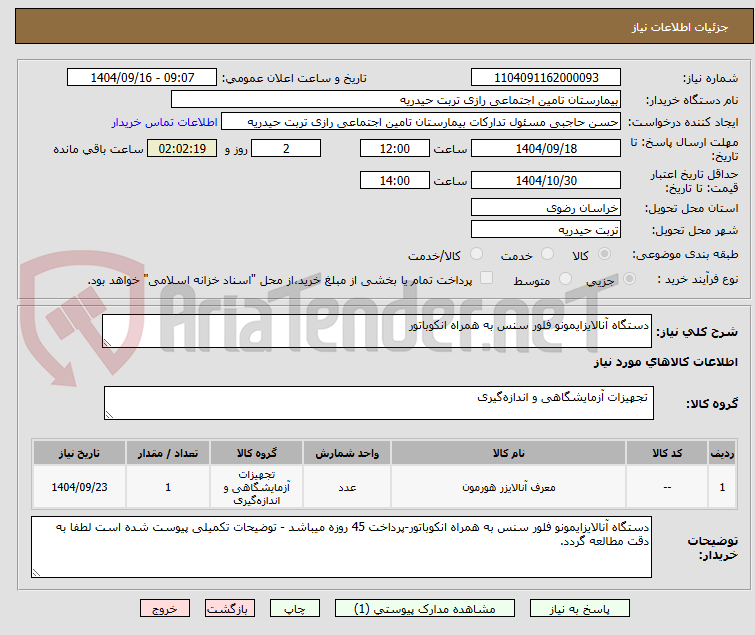
Task: Select the متوسط purchase type radio
Action: [x=565, y=279]
